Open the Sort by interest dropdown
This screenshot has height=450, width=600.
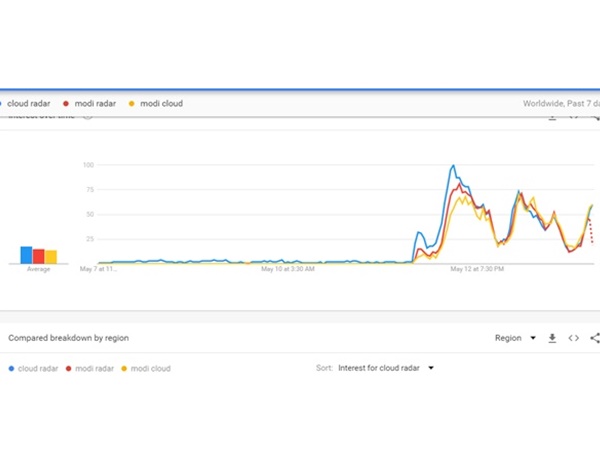point(385,368)
